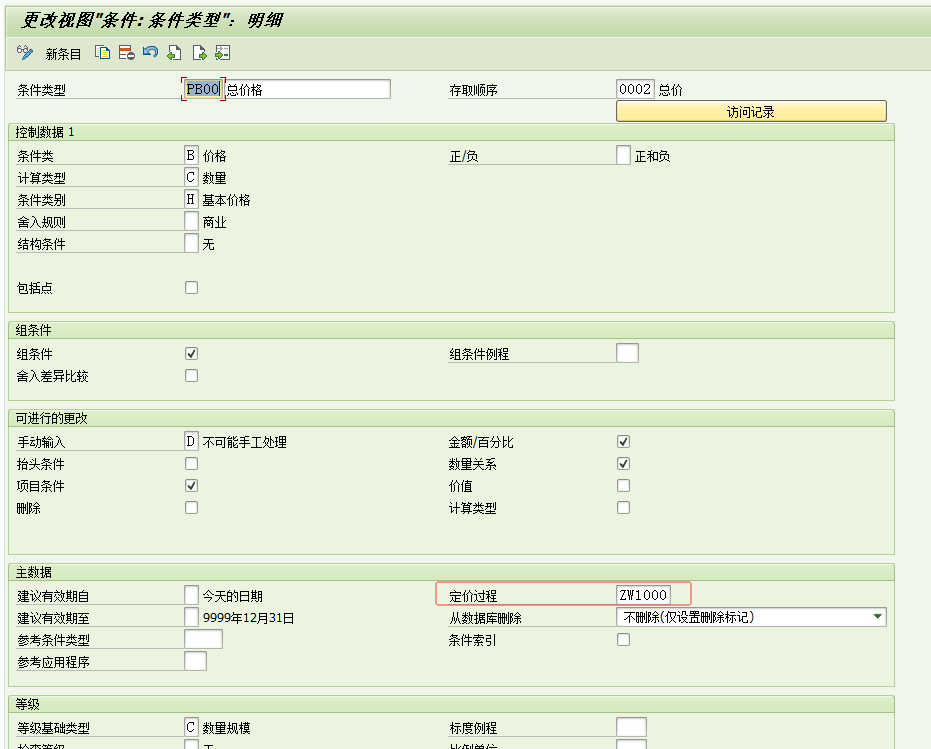
Task: Click the 定价过程 field containing ZW1000
Action: [652, 595]
